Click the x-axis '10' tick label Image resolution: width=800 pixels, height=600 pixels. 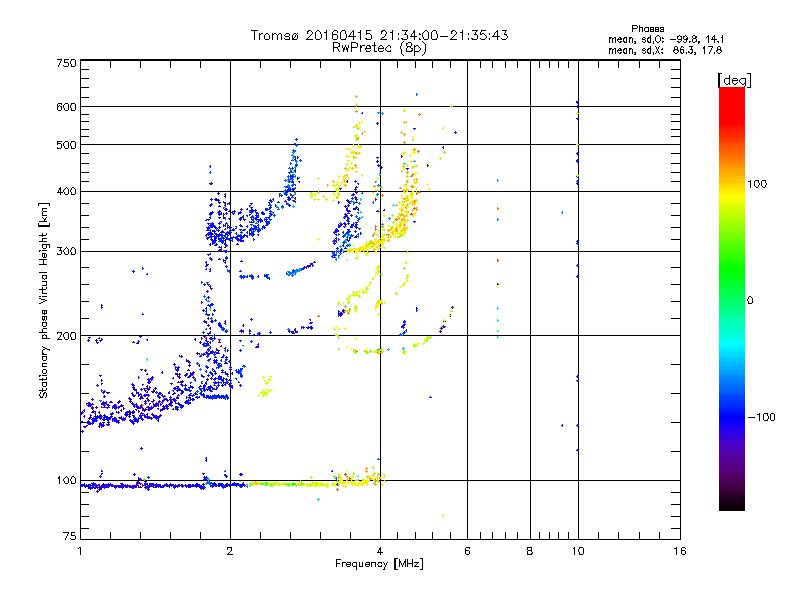(x=578, y=551)
